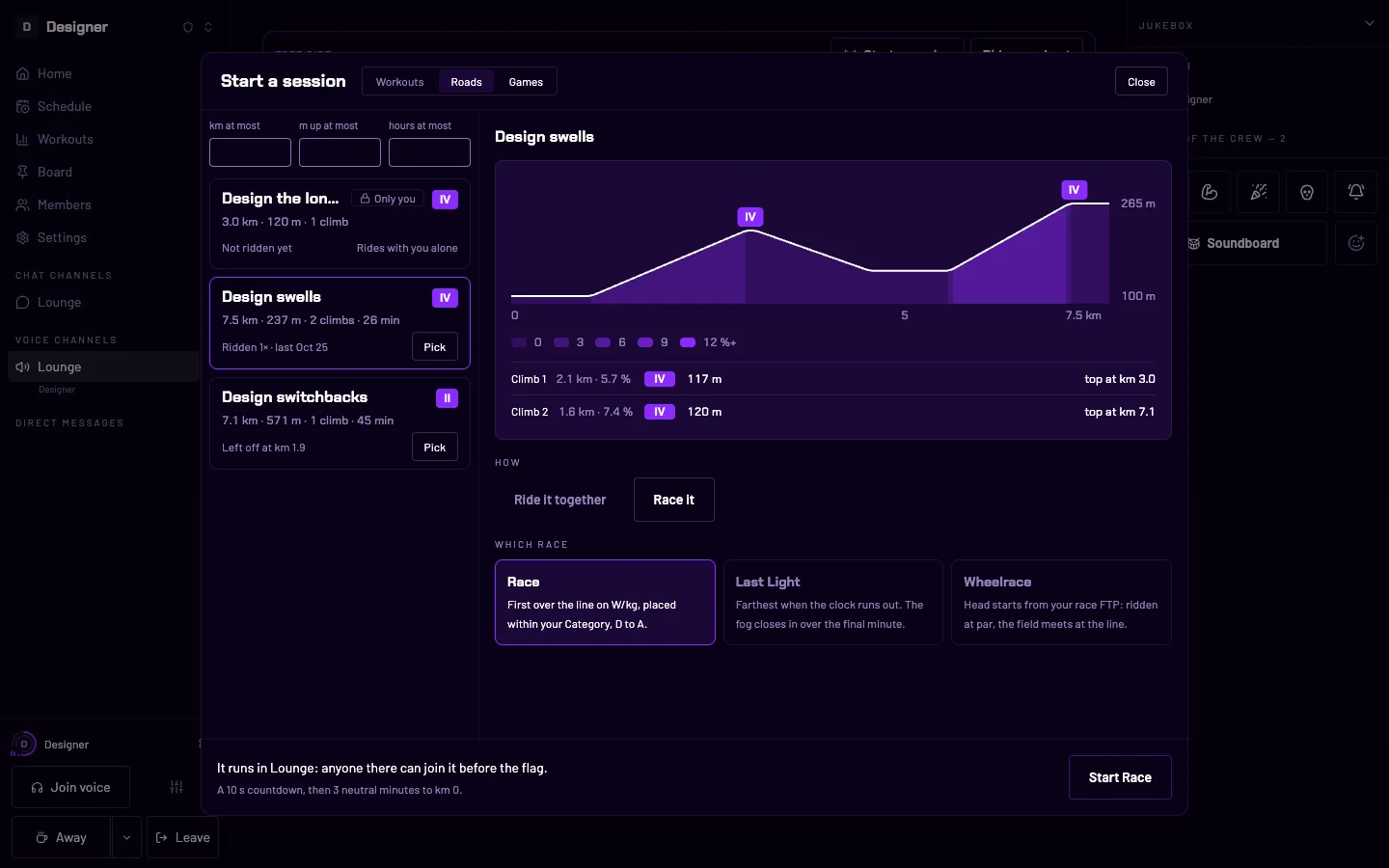The image size is (1389, 868).
Task: Click the Designer avatar in the user panel
Action: [x=24, y=745]
